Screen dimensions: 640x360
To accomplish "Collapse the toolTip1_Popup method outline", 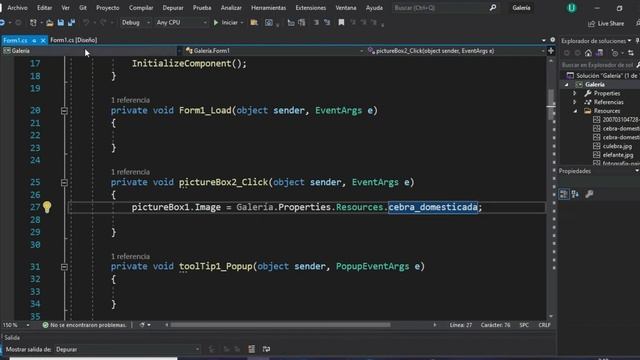I will (64, 267).
